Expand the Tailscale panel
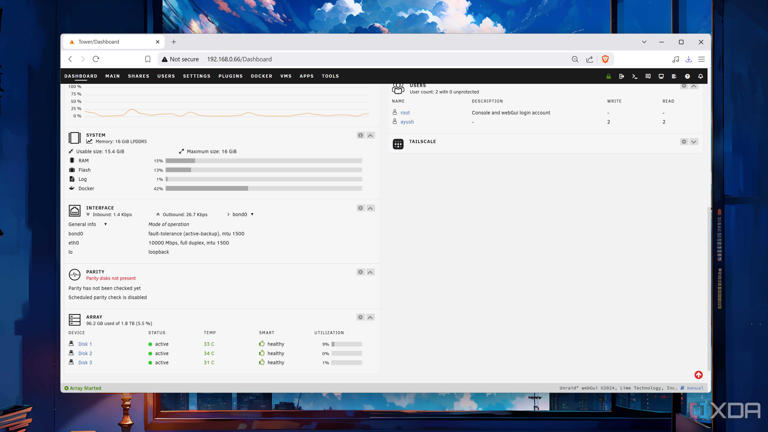 [694, 142]
